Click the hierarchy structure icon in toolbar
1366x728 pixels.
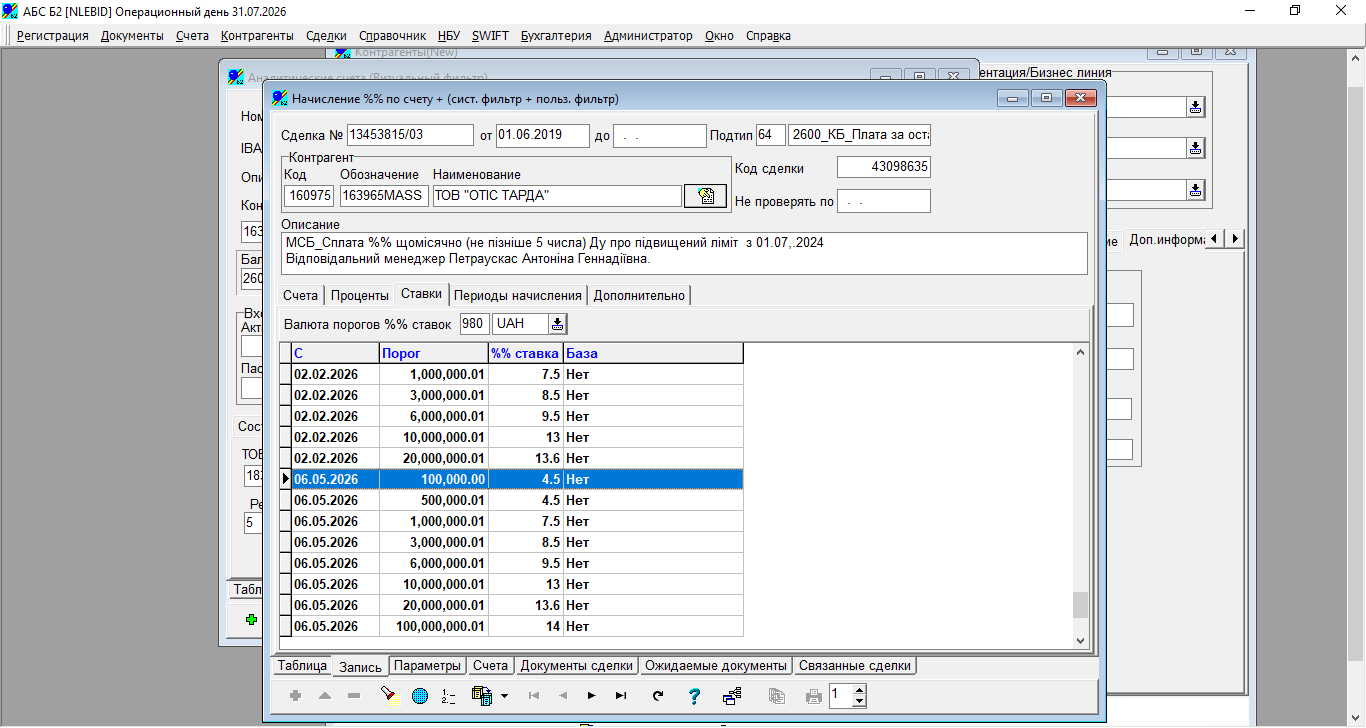click(732, 695)
